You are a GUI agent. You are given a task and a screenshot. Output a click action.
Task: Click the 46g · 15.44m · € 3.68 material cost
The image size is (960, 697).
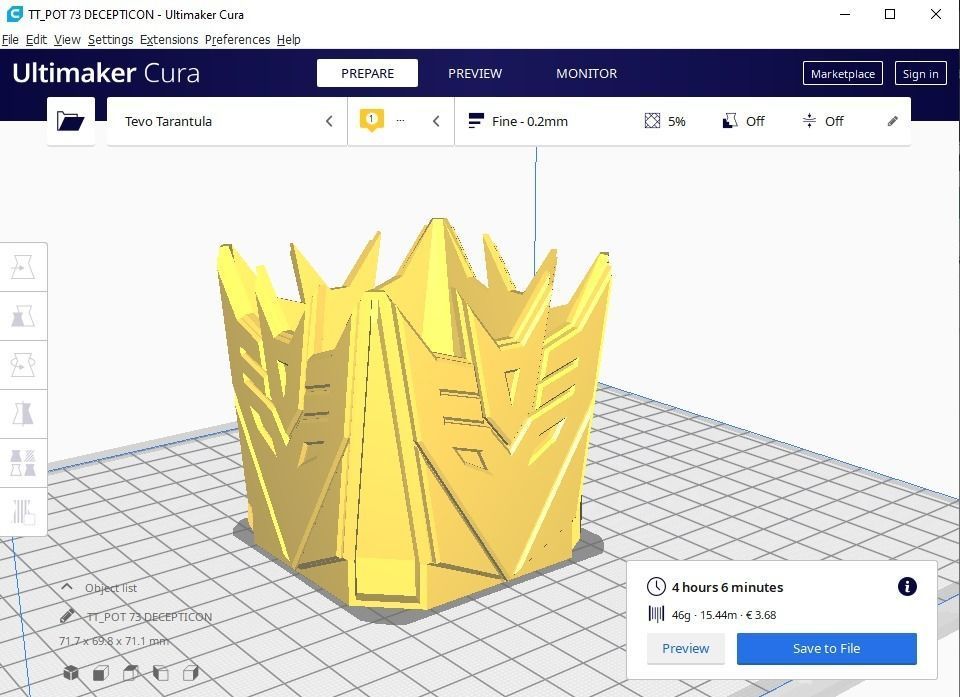click(x=724, y=615)
